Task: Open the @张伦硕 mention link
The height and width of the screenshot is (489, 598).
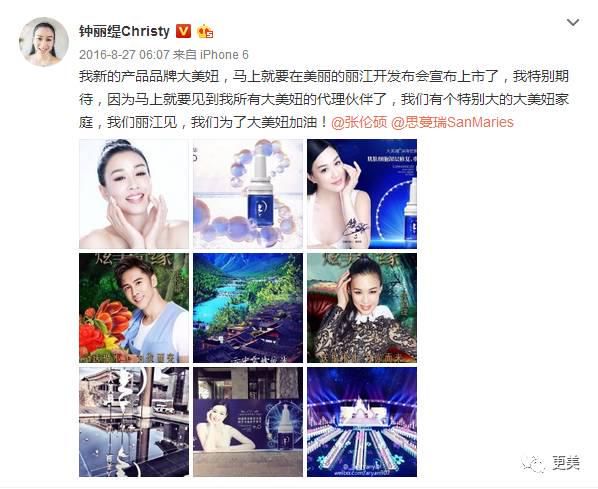Action: coord(359,122)
